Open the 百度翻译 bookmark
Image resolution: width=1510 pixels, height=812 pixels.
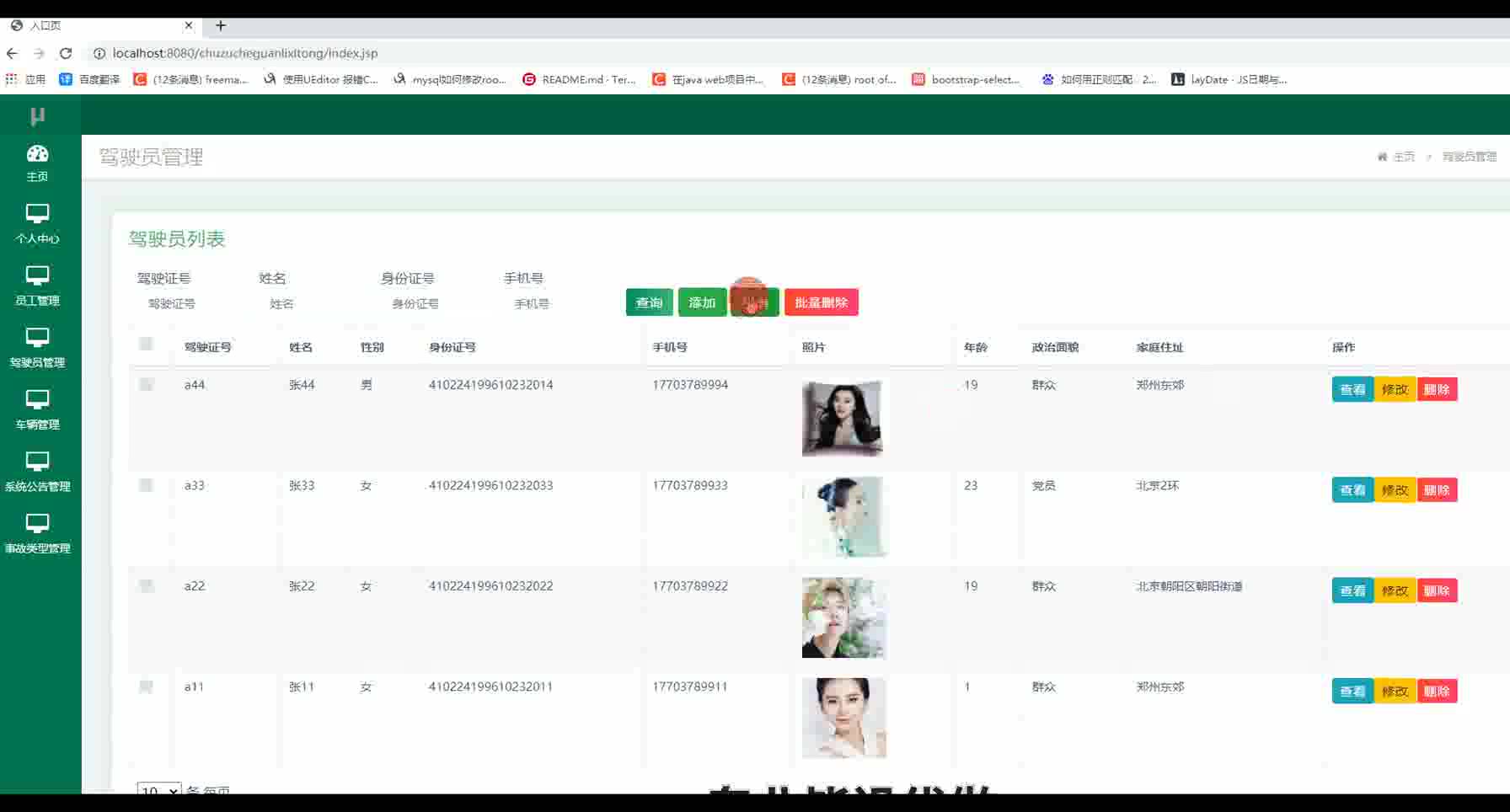point(89,79)
